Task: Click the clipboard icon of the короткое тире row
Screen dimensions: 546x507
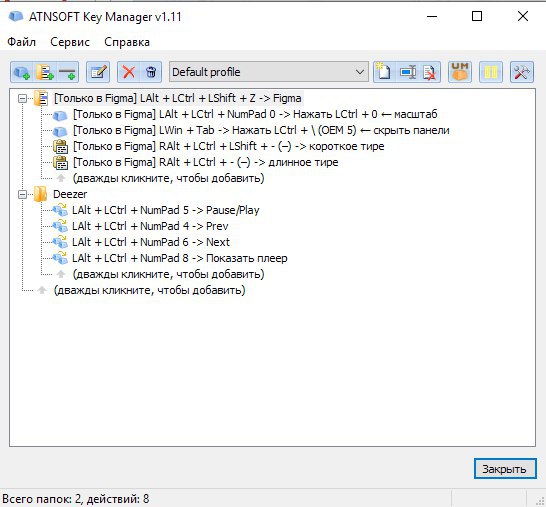Action: coord(60,147)
